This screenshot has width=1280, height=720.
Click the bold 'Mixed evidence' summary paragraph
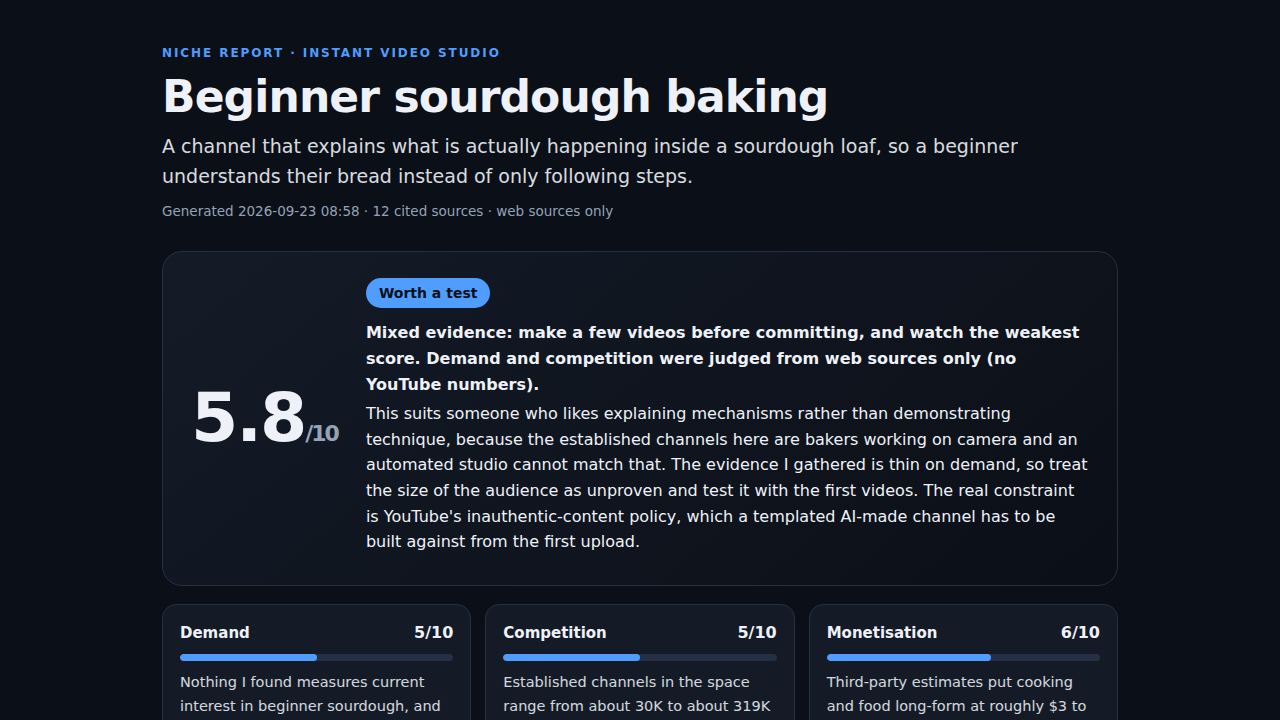click(x=722, y=358)
